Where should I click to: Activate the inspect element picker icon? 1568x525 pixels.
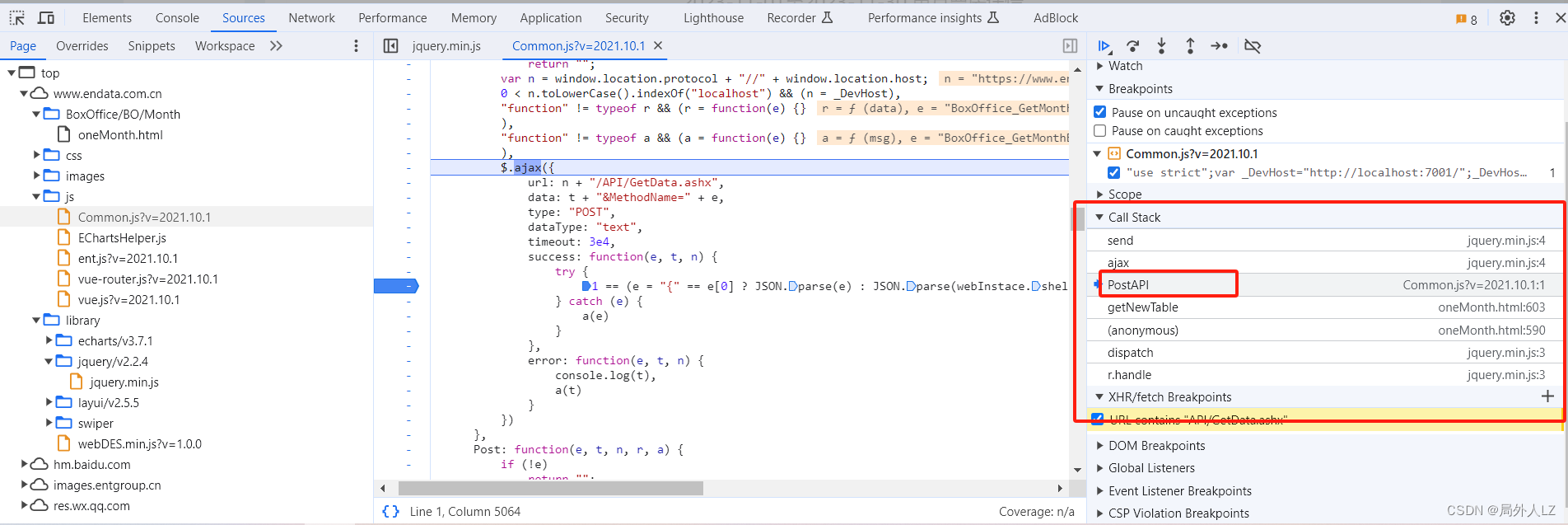16,17
